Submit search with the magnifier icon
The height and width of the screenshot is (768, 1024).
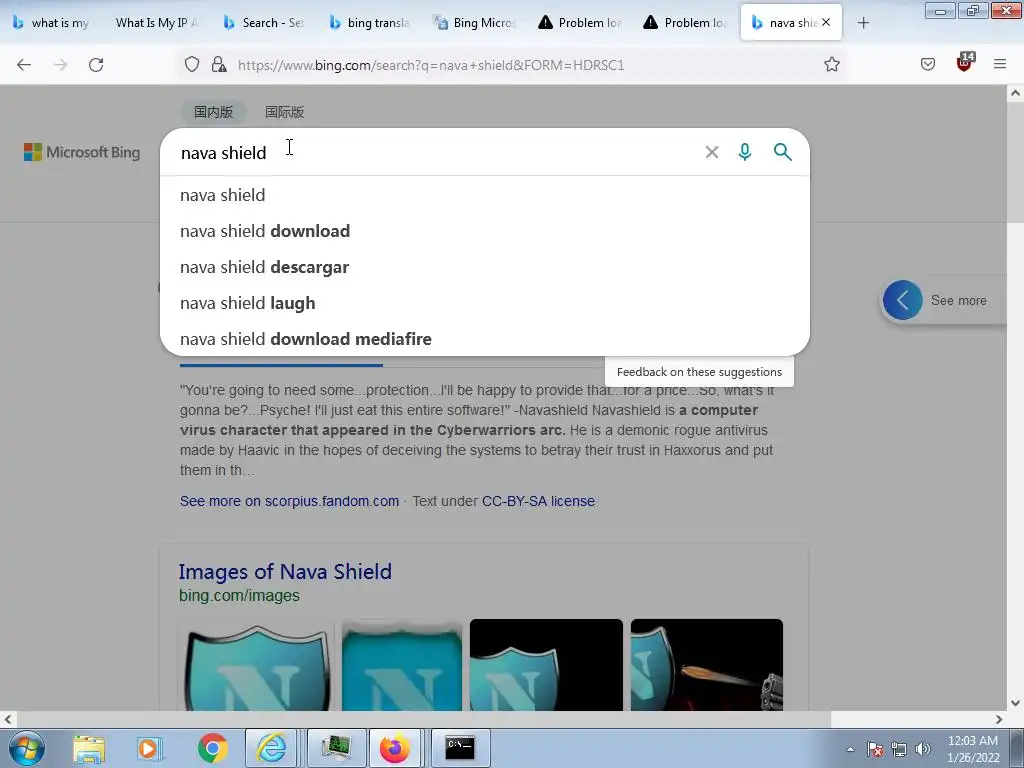[x=782, y=152]
